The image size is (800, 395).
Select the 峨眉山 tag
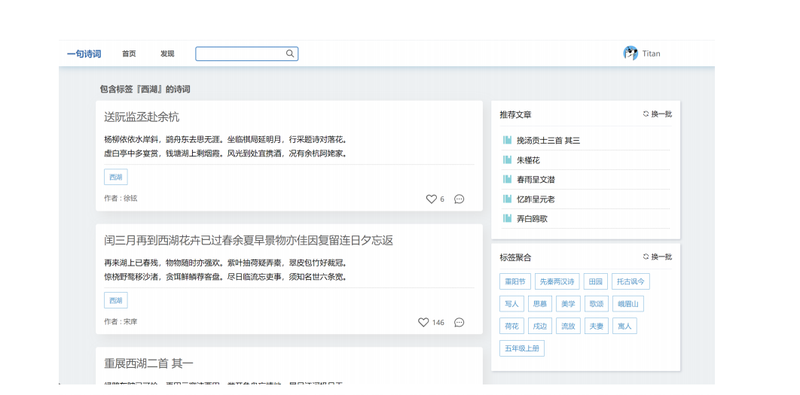click(628, 304)
